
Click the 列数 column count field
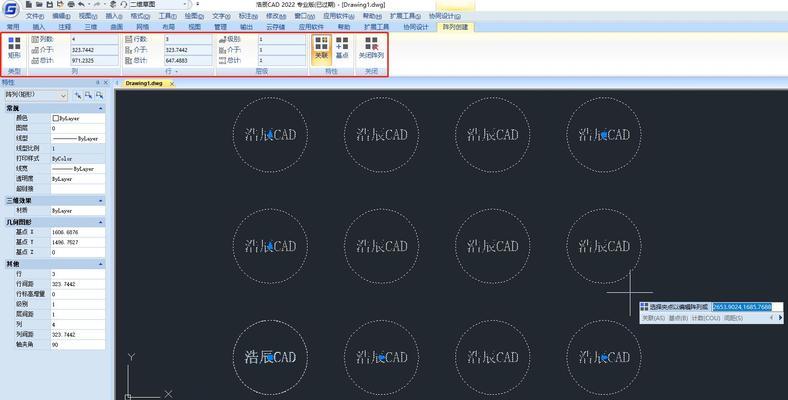click(94, 39)
